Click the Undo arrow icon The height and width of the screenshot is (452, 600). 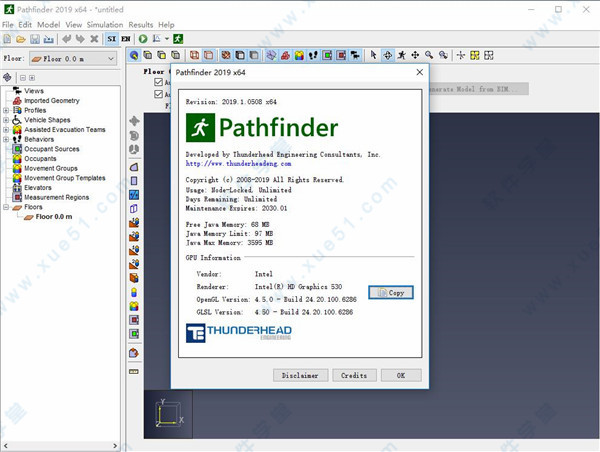coord(67,39)
